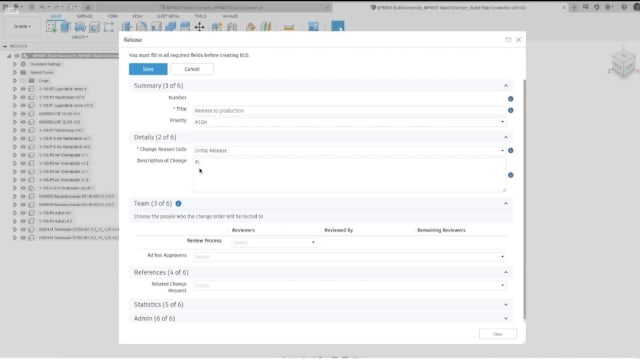The image size is (640, 363).
Task: Switch to the MESH tab
Action: click(x=137, y=16)
